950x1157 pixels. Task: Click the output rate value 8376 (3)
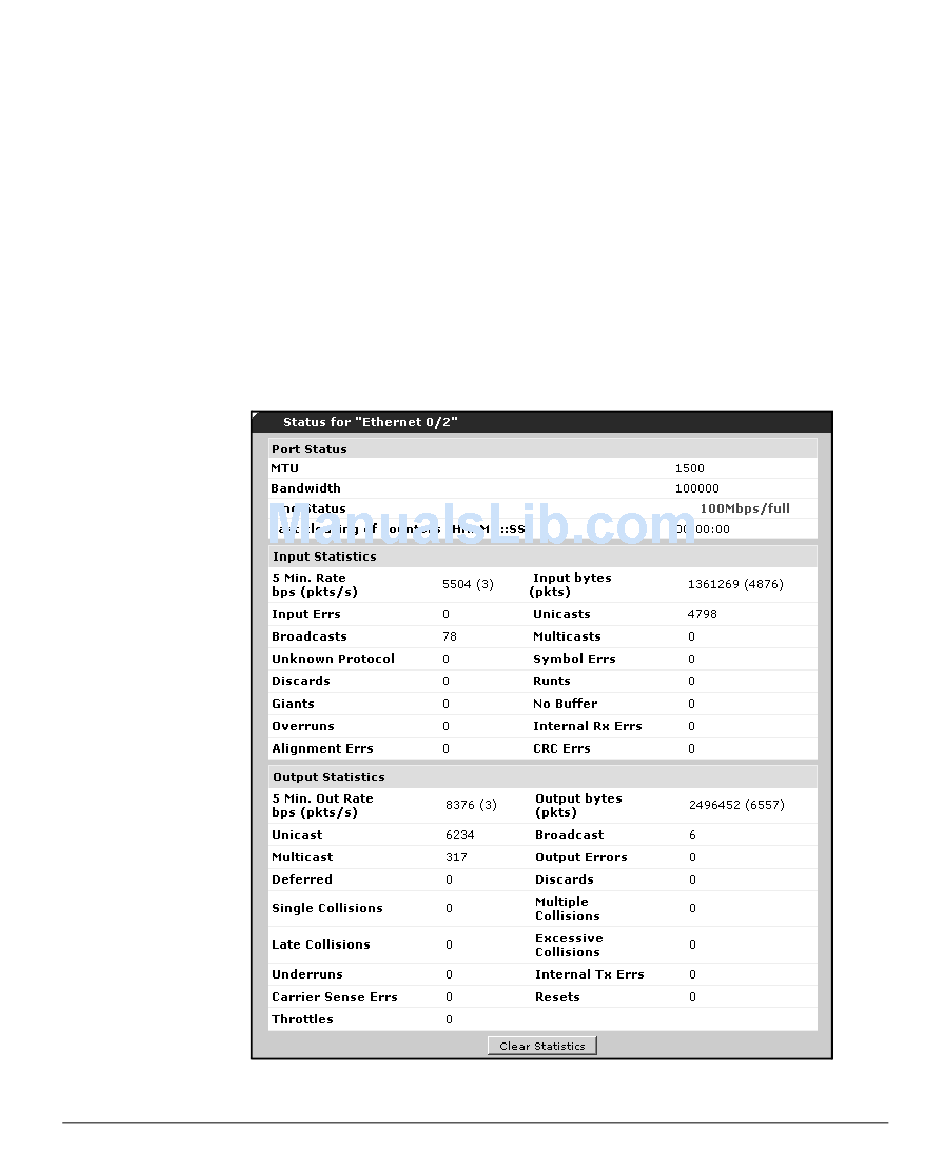point(471,805)
